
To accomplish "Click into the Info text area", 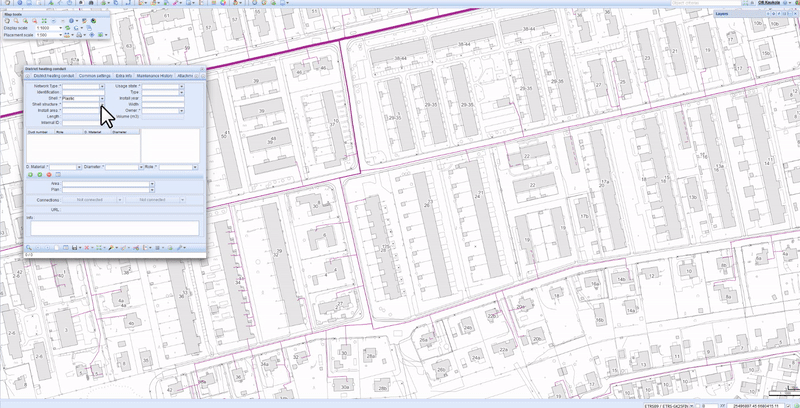I will pyautogui.click(x=115, y=228).
